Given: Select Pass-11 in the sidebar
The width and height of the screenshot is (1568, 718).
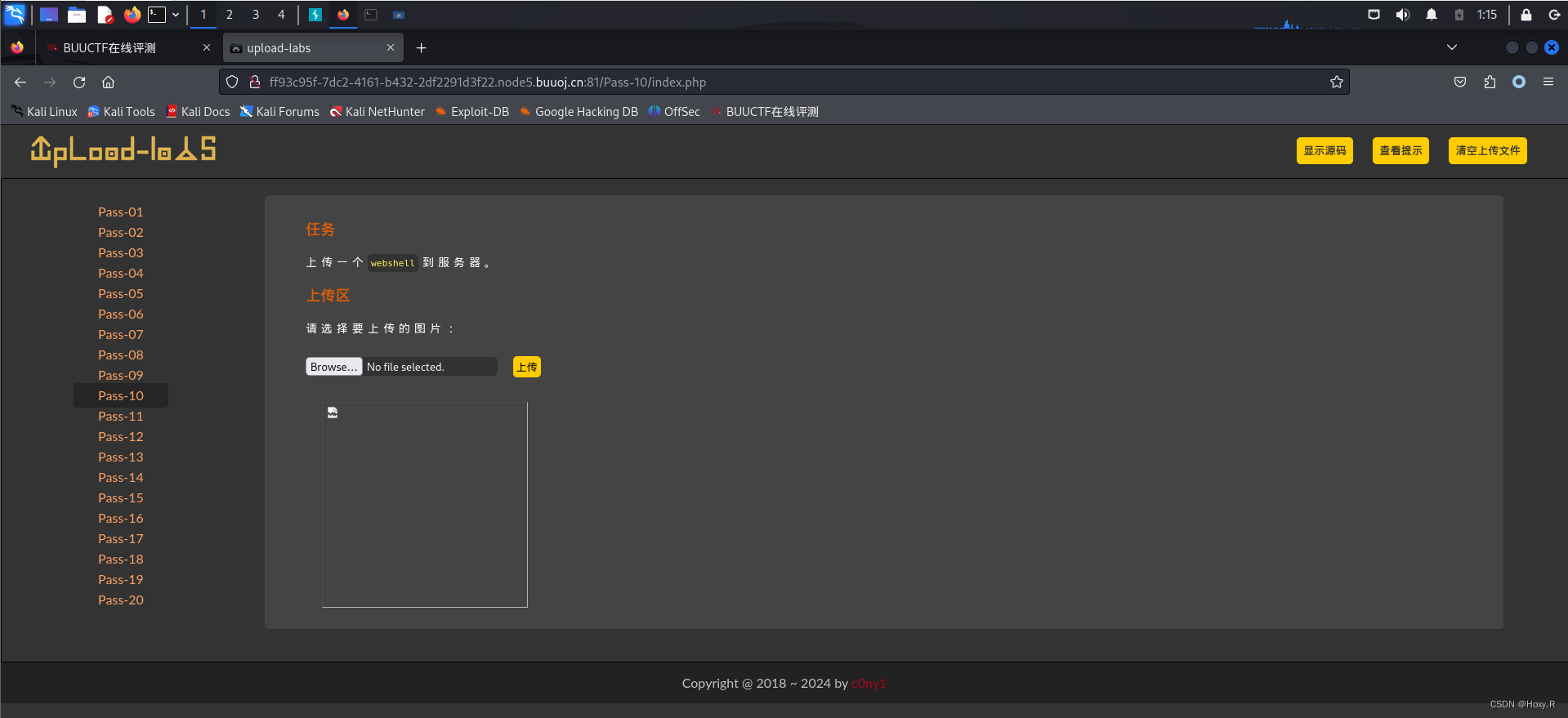Looking at the screenshot, I should [121, 416].
